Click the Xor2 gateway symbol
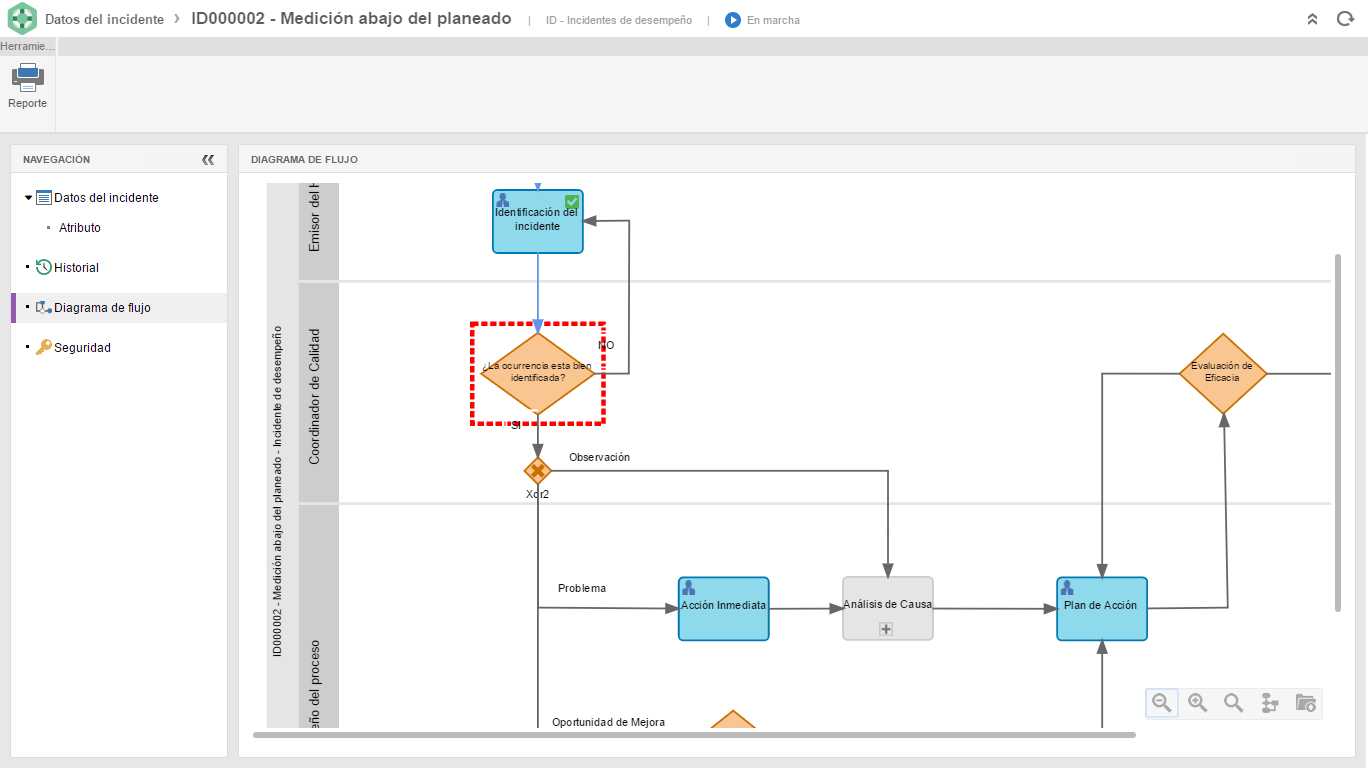Image resolution: width=1368 pixels, height=768 pixels. [538, 470]
